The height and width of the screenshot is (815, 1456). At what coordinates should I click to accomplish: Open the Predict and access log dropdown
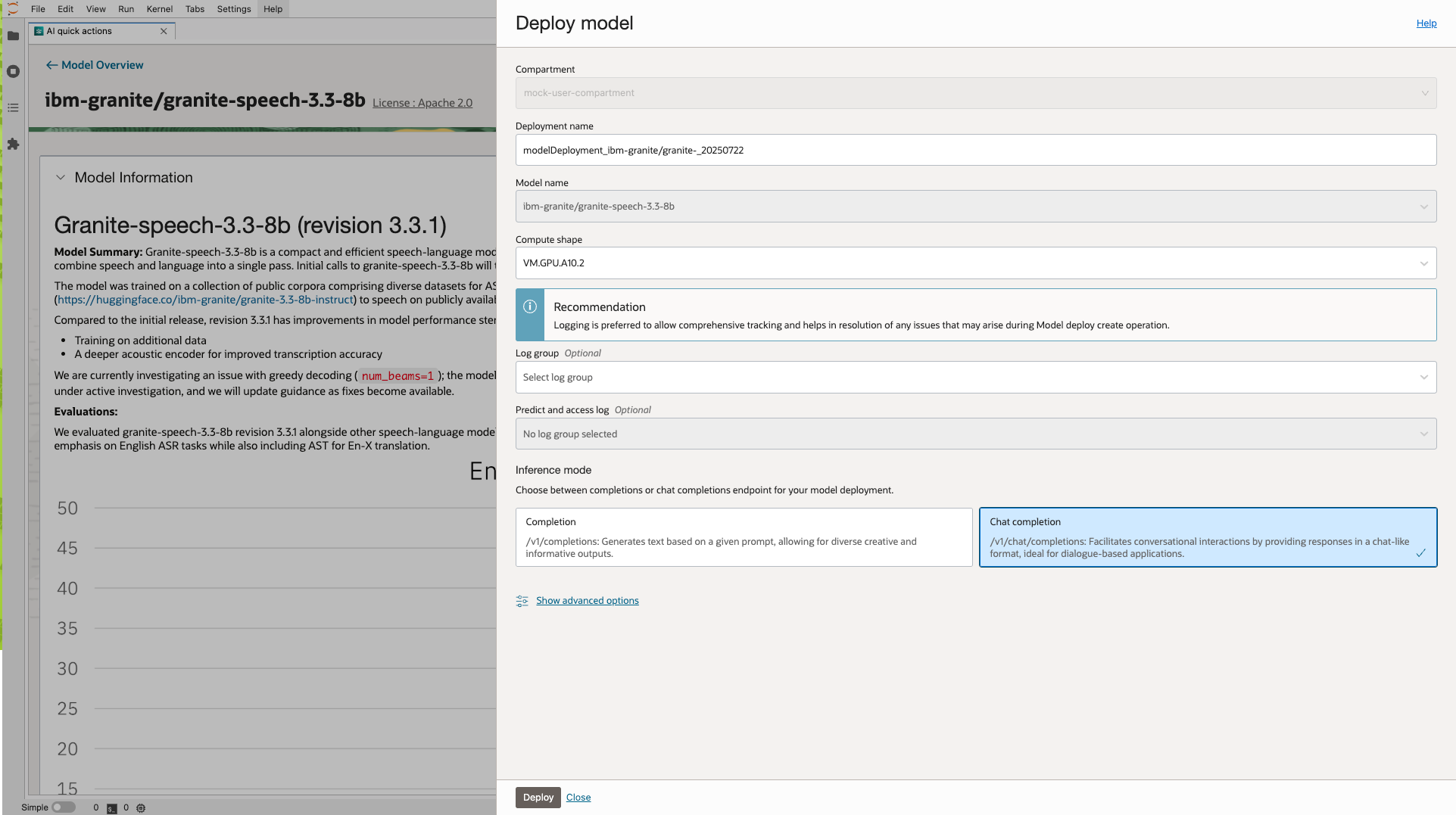click(976, 434)
